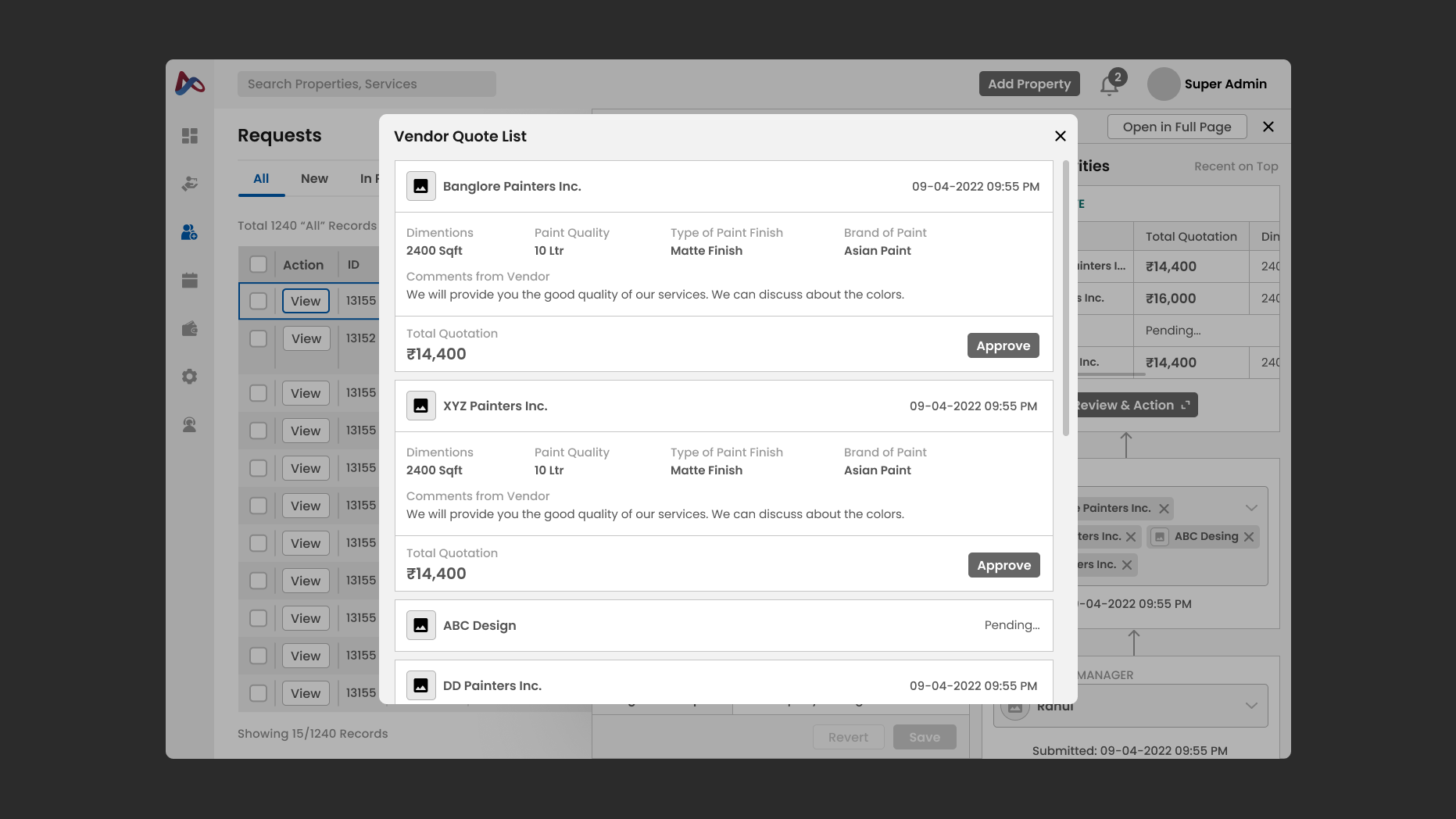Click the Search Properties, Services field

[367, 84]
